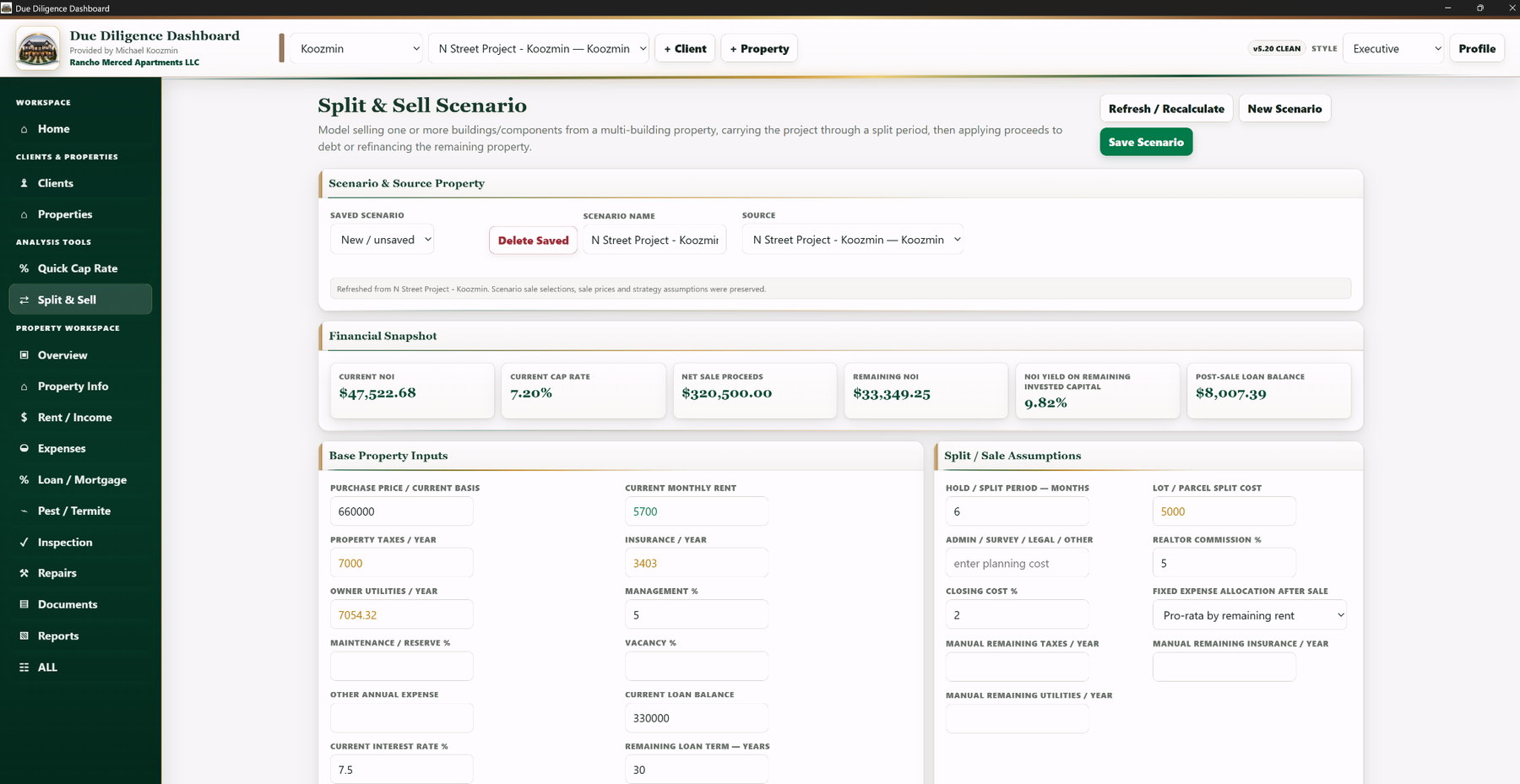
Task: Open the Source property dropdown
Action: coord(852,240)
